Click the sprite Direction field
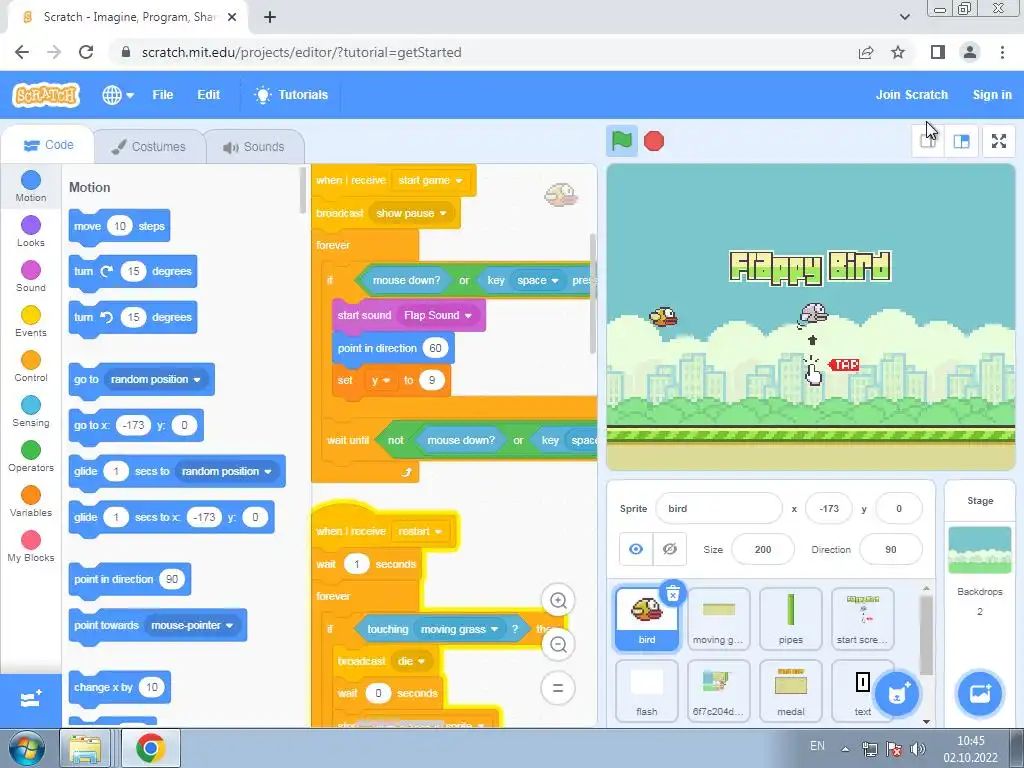Image resolution: width=1024 pixels, height=768 pixels. click(891, 549)
